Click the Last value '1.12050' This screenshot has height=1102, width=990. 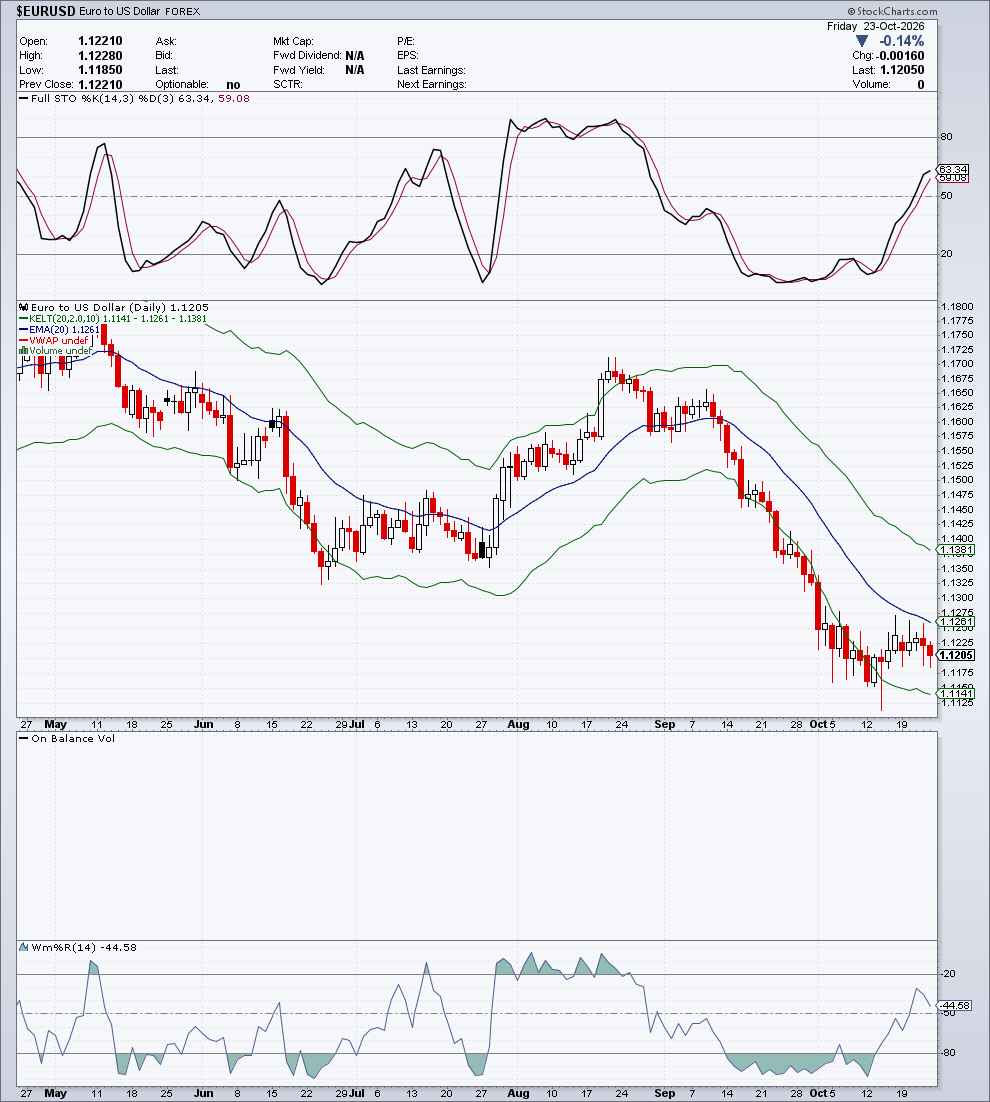point(902,70)
